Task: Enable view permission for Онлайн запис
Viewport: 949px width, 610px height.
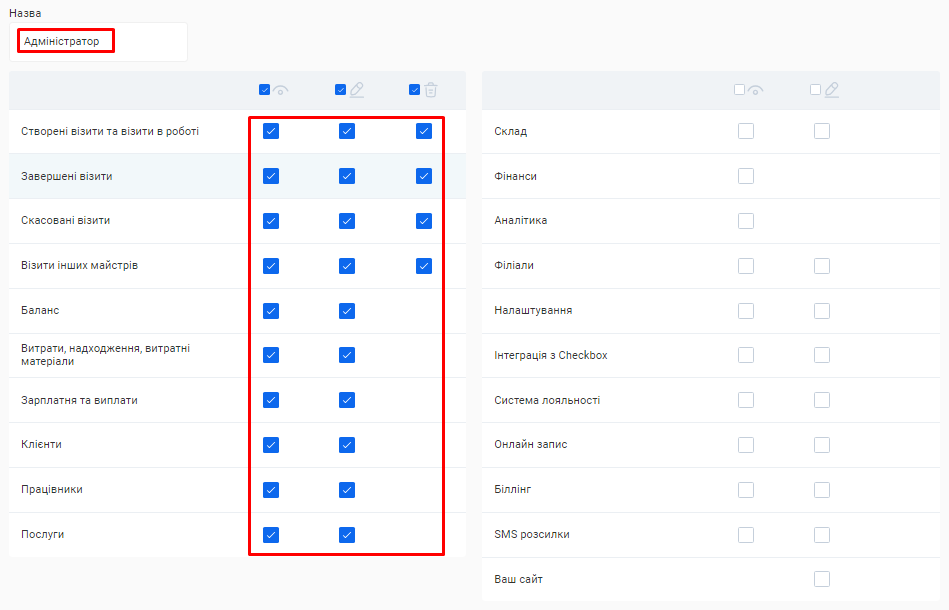Action: (746, 445)
